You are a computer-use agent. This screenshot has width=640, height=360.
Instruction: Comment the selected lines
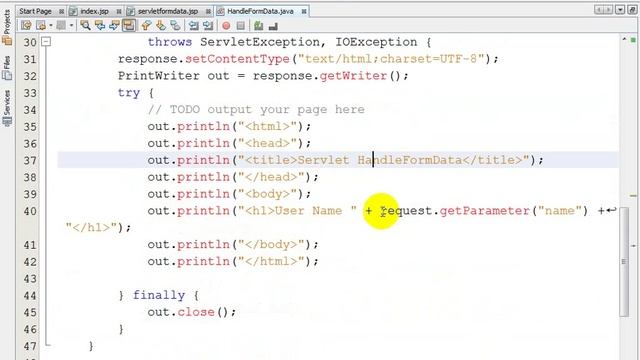258,26
